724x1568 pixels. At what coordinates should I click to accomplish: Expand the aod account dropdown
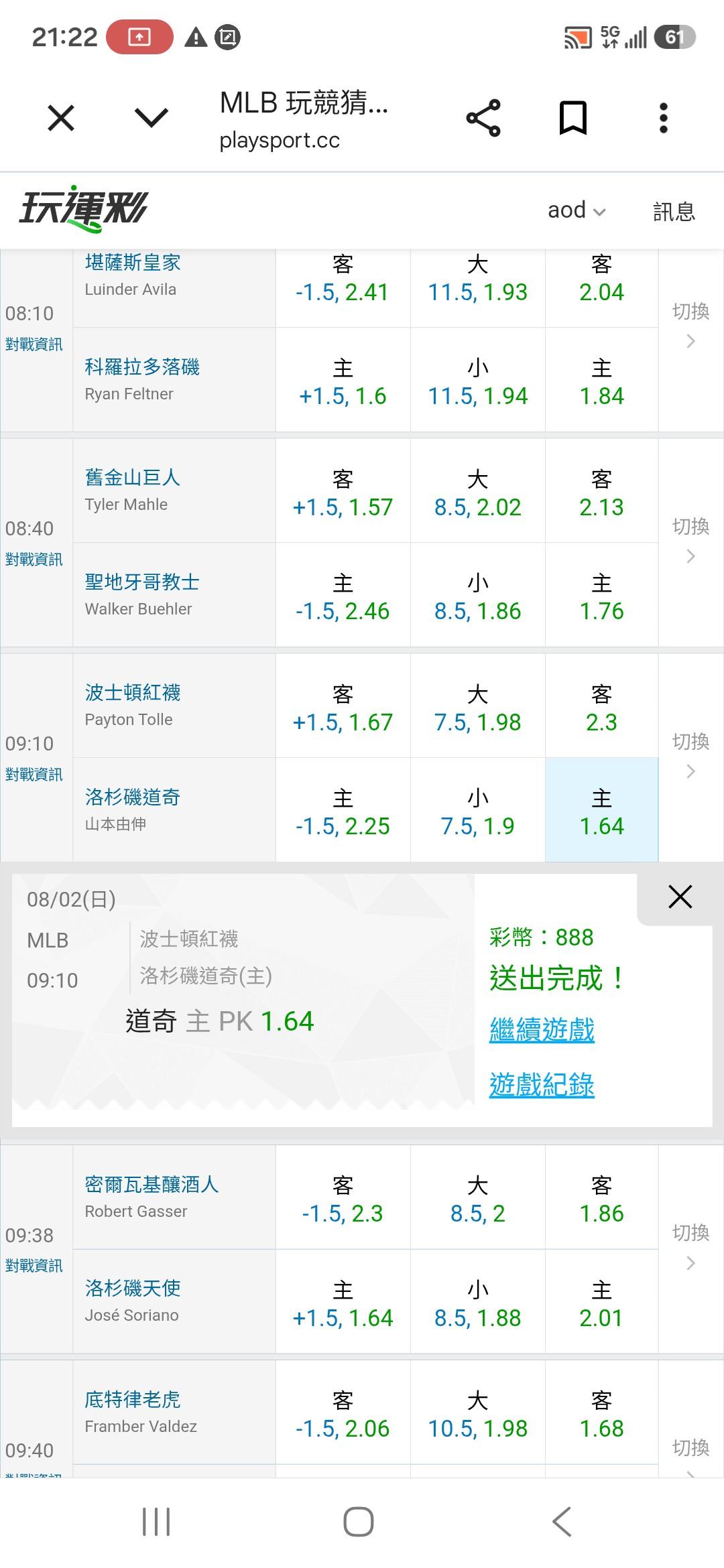tap(577, 210)
